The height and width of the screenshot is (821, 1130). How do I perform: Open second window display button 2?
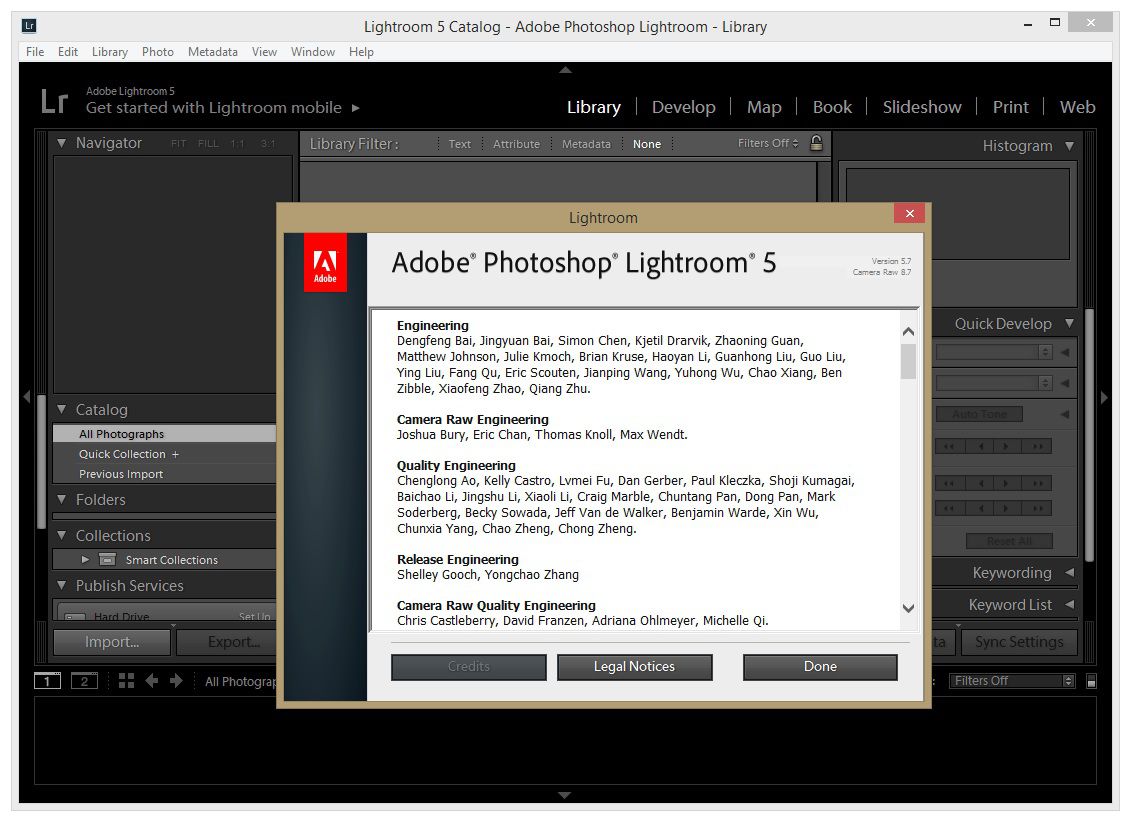click(84, 681)
